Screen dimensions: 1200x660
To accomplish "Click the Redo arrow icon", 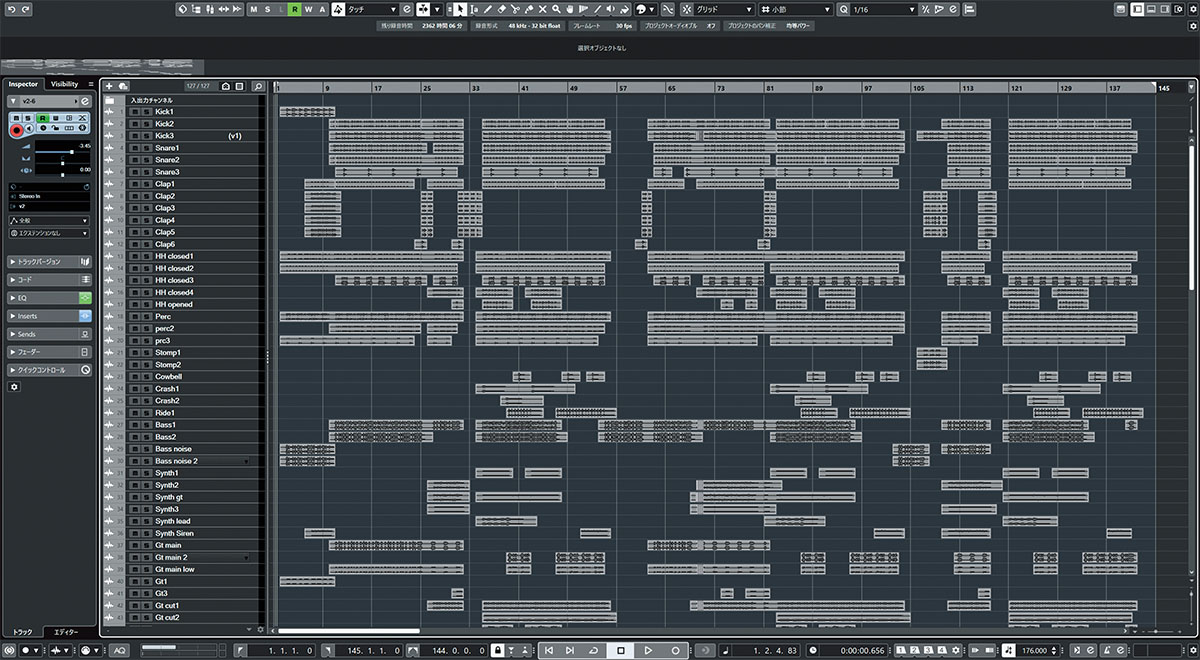I will tap(25, 9).
